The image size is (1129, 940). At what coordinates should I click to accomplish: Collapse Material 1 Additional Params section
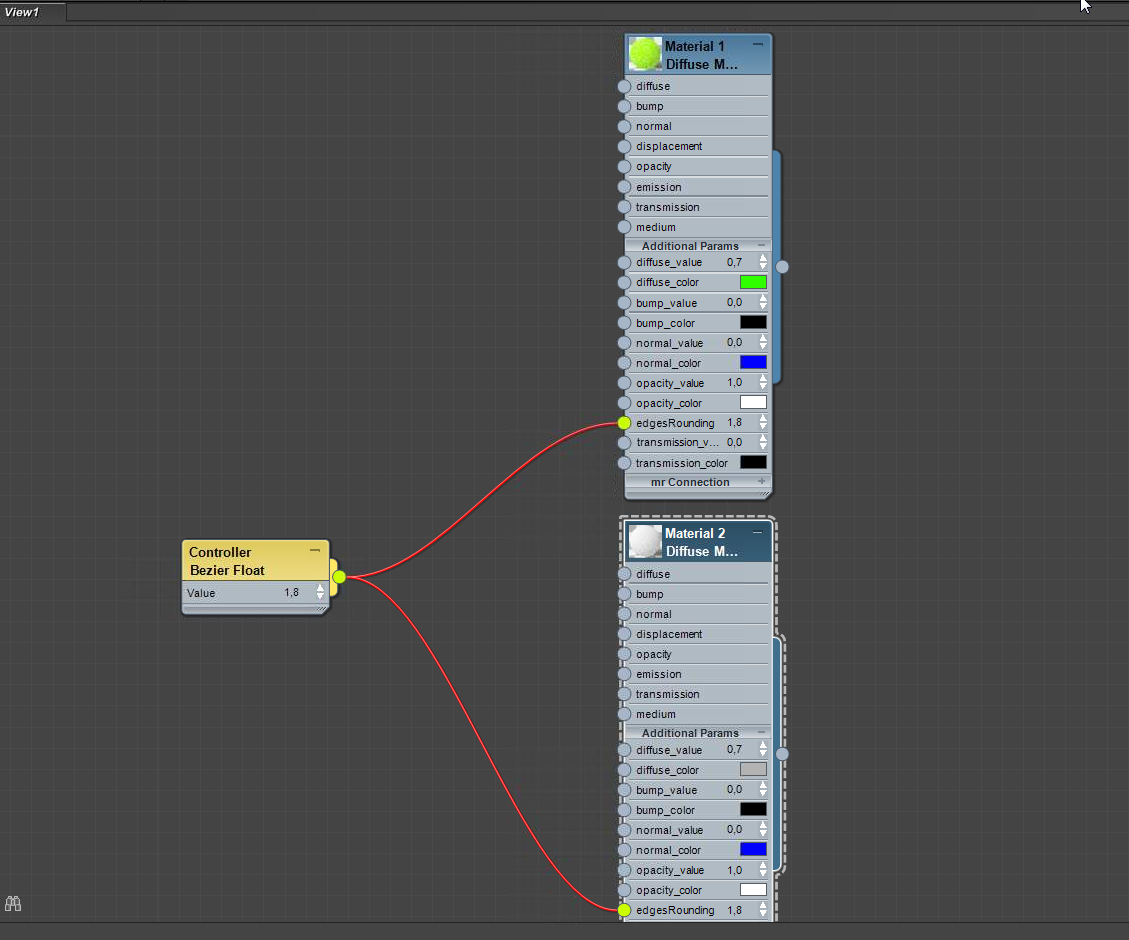coord(761,245)
